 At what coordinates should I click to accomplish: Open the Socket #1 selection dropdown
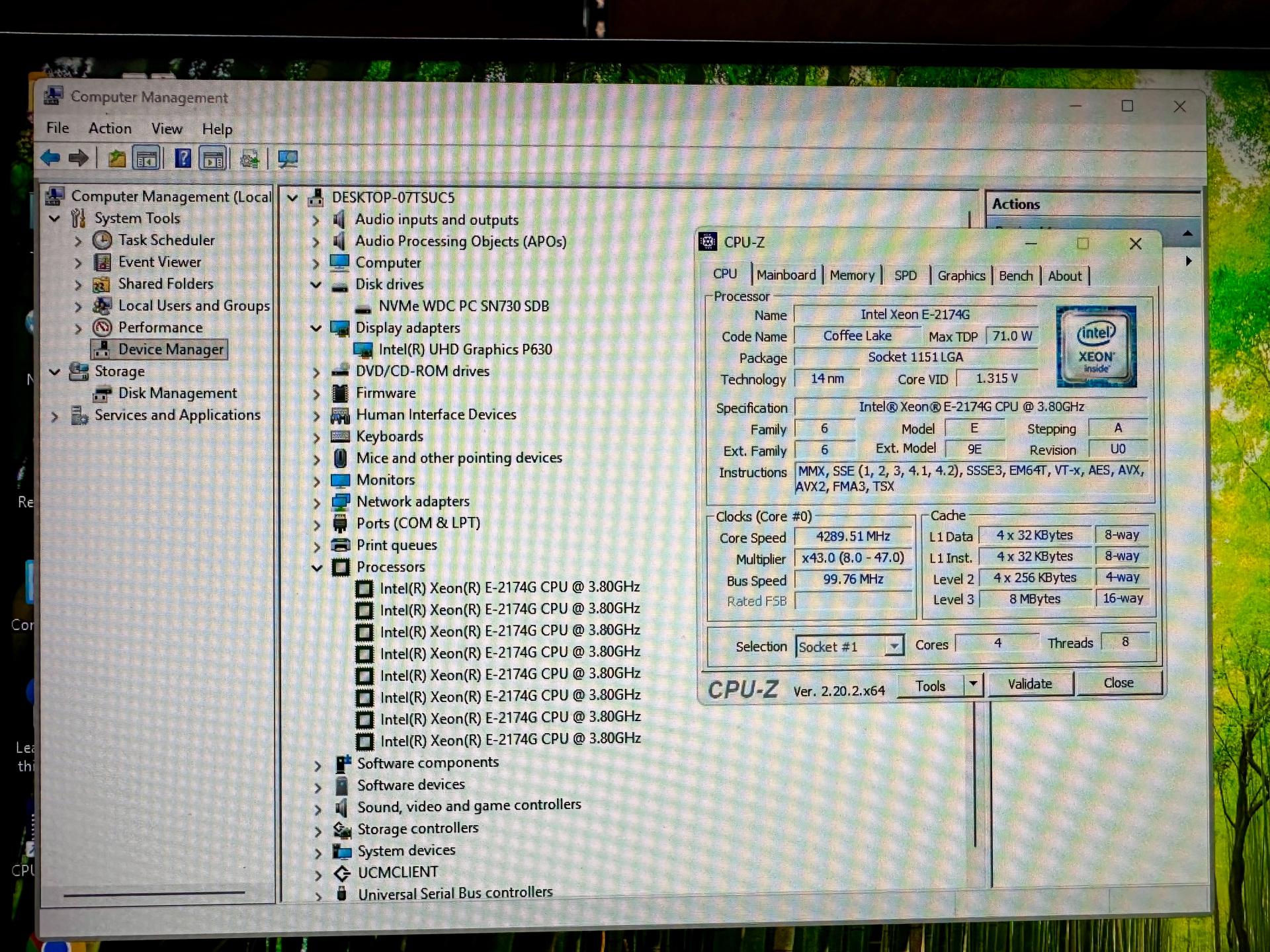tap(894, 646)
